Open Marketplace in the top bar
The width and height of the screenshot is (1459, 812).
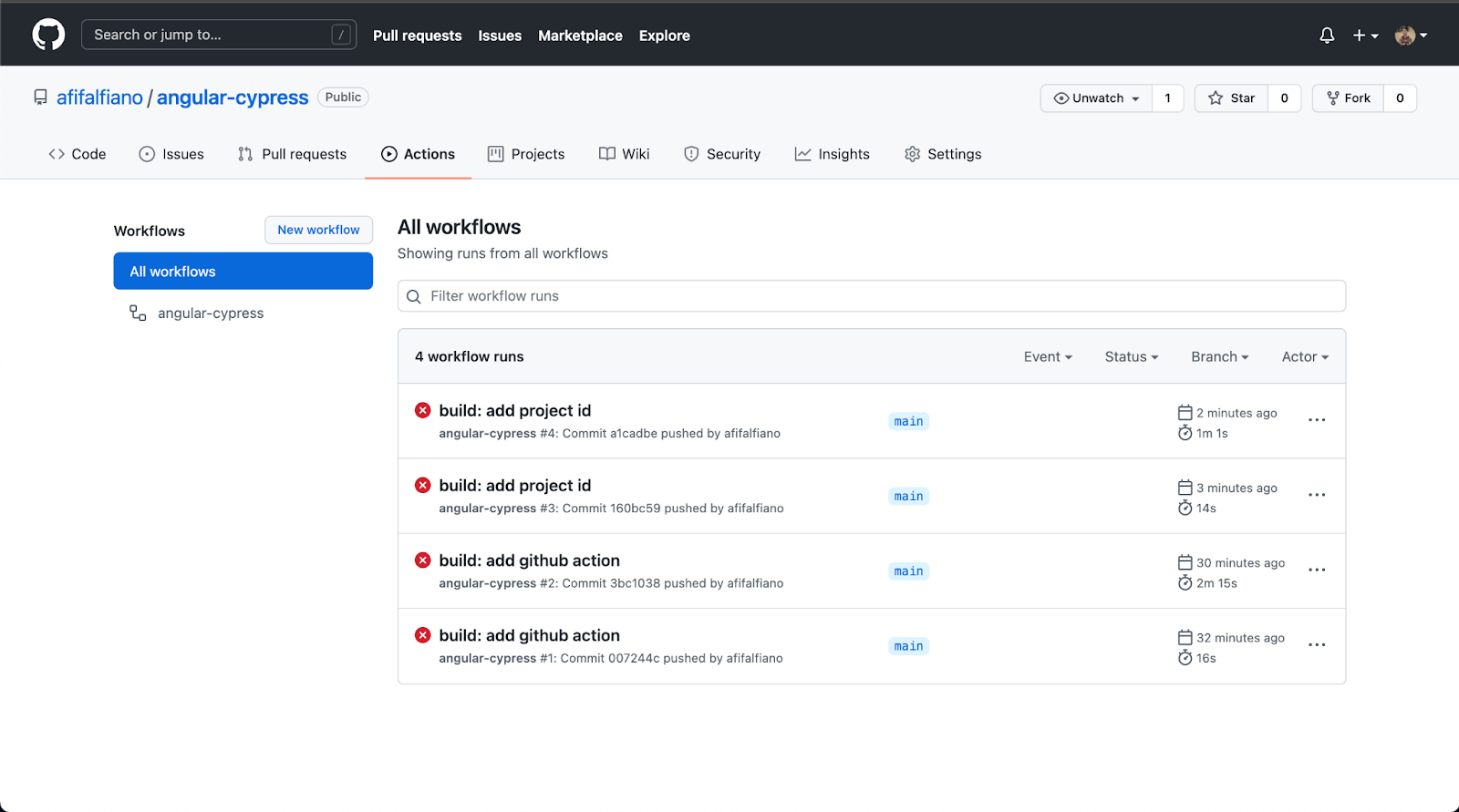(580, 36)
